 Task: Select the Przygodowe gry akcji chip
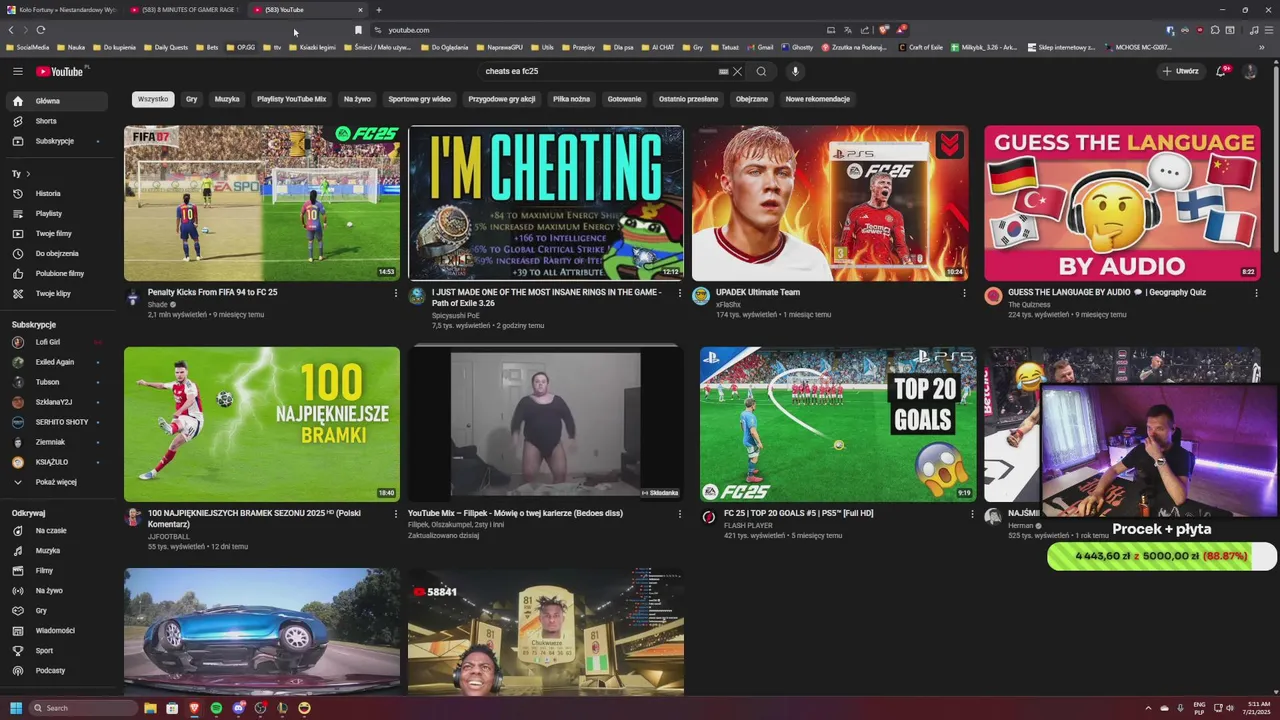coord(502,99)
